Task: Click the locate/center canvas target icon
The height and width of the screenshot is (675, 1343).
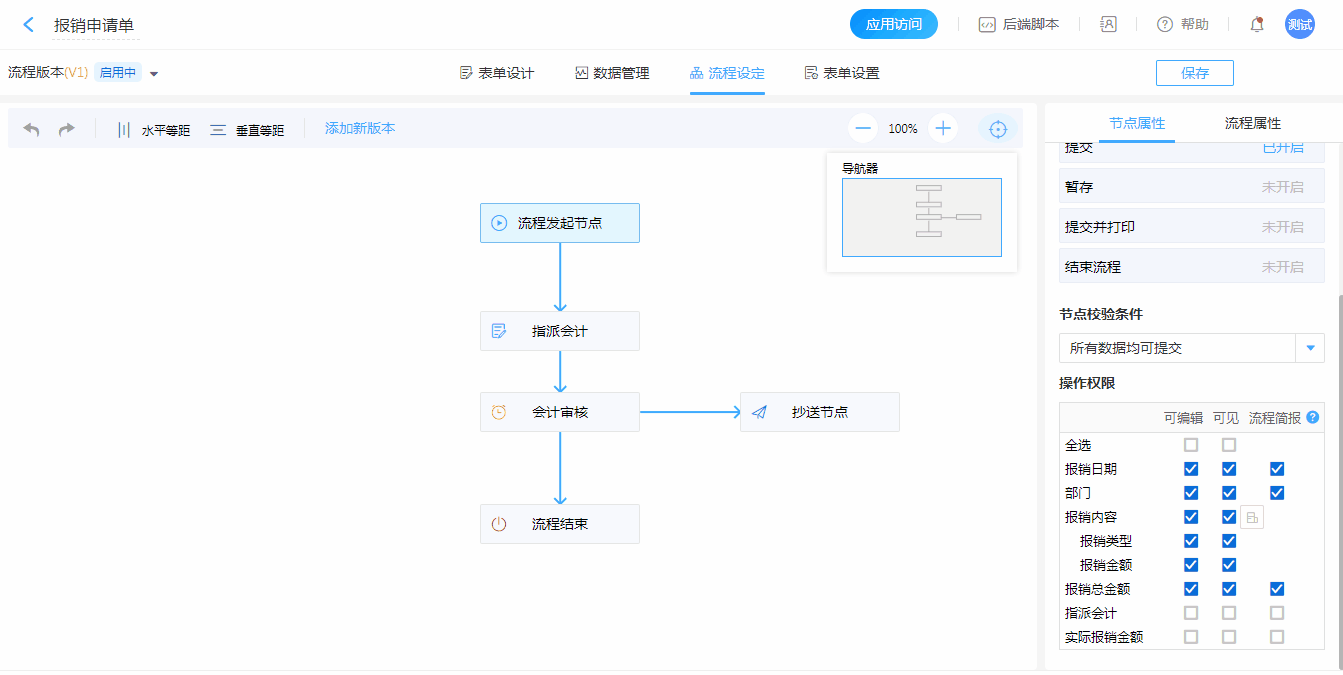Action: (x=997, y=129)
